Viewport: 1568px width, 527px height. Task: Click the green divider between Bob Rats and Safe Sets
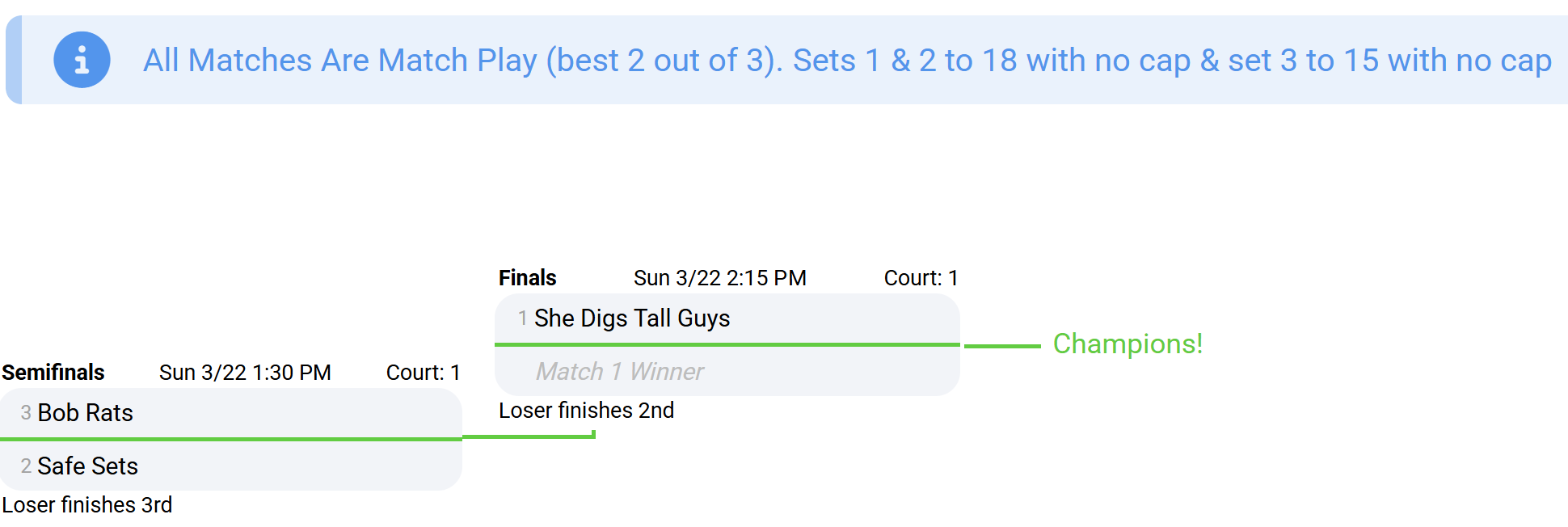[x=230, y=439]
